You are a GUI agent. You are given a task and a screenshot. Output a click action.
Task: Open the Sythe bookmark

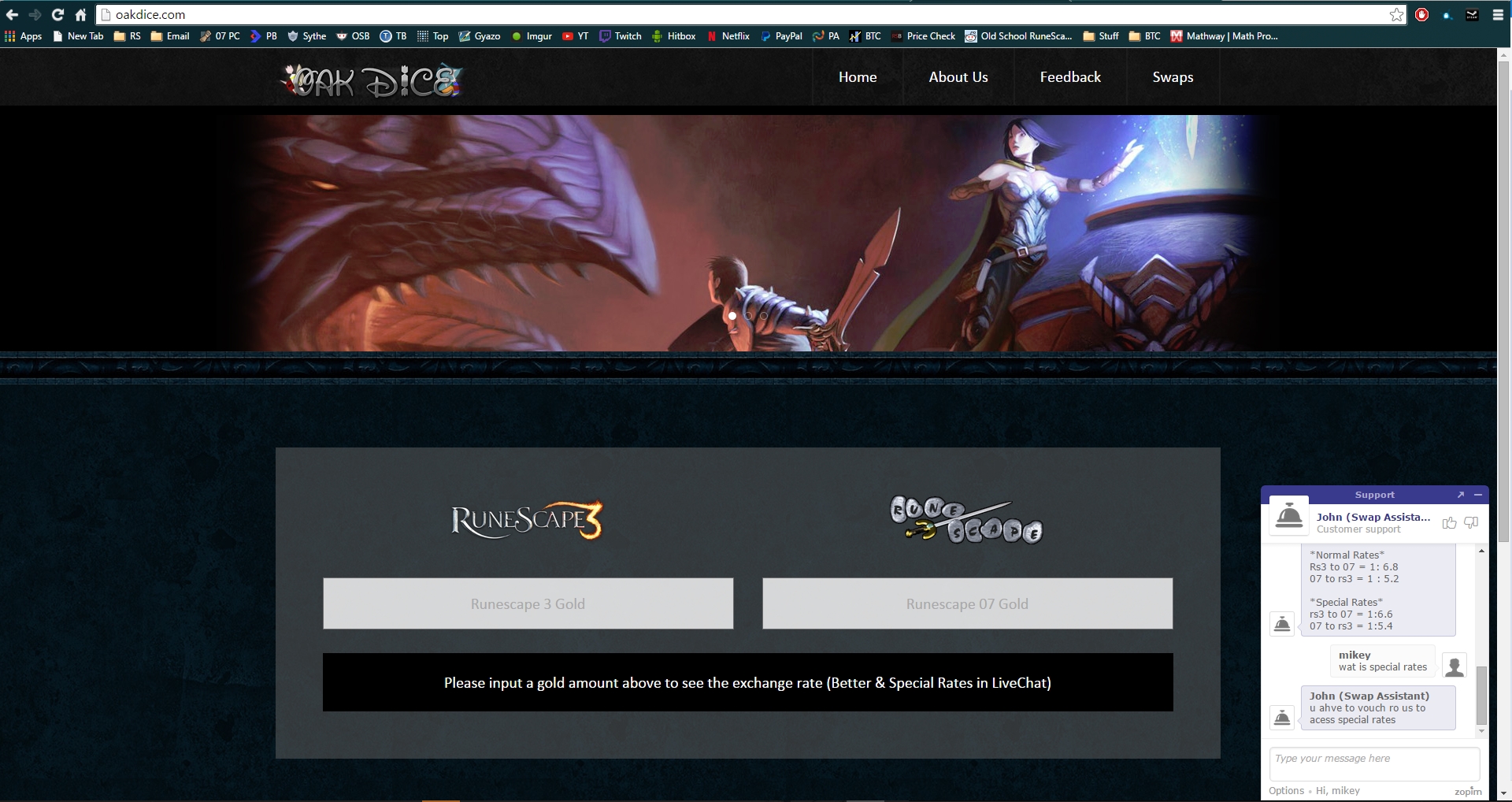pos(306,36)
